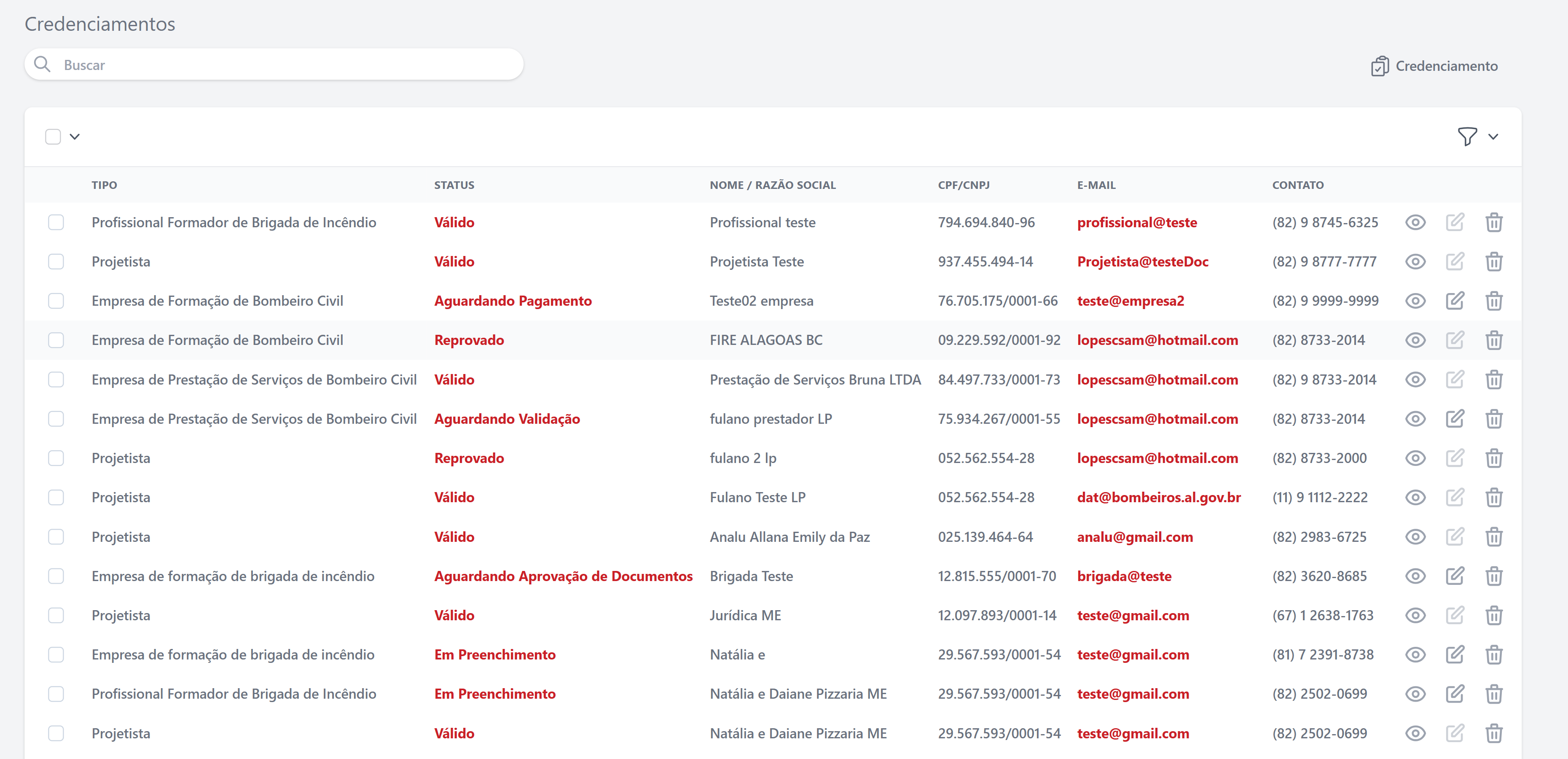This screenshot has width=1568, height=759.
Task: Open the dat@bombeiros.al.gov.br email link
Action: [1158, 497]
